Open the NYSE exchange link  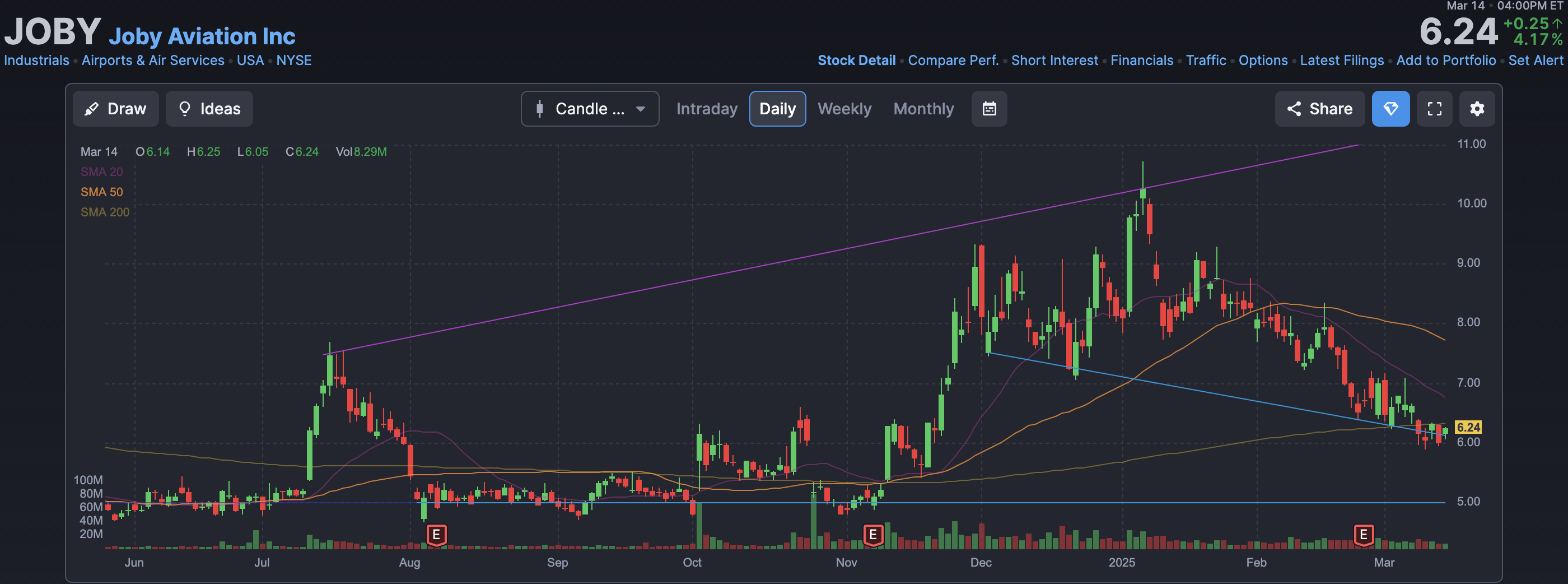(294, 61)
